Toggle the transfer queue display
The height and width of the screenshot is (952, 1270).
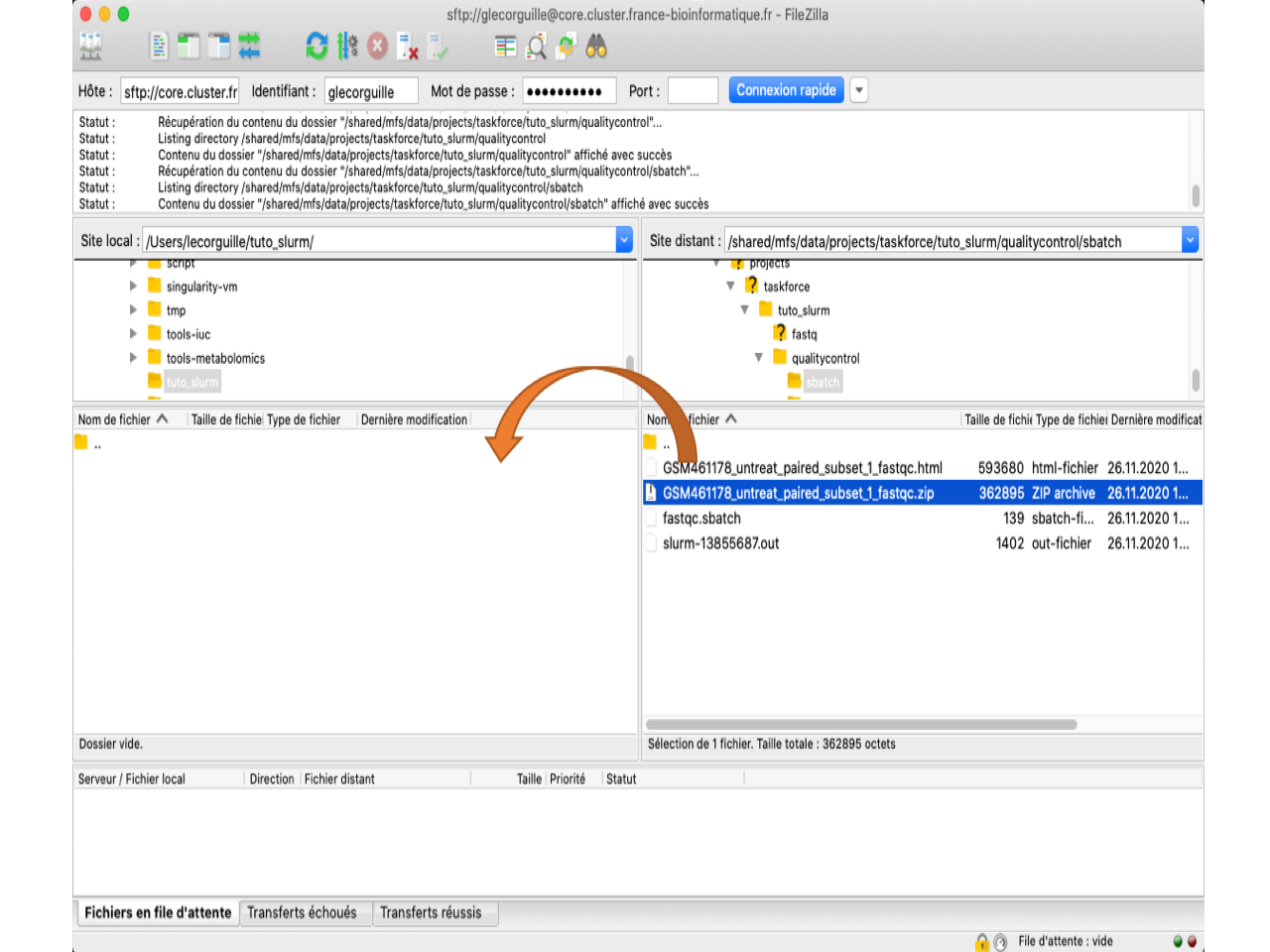click(x=249, y=46)
